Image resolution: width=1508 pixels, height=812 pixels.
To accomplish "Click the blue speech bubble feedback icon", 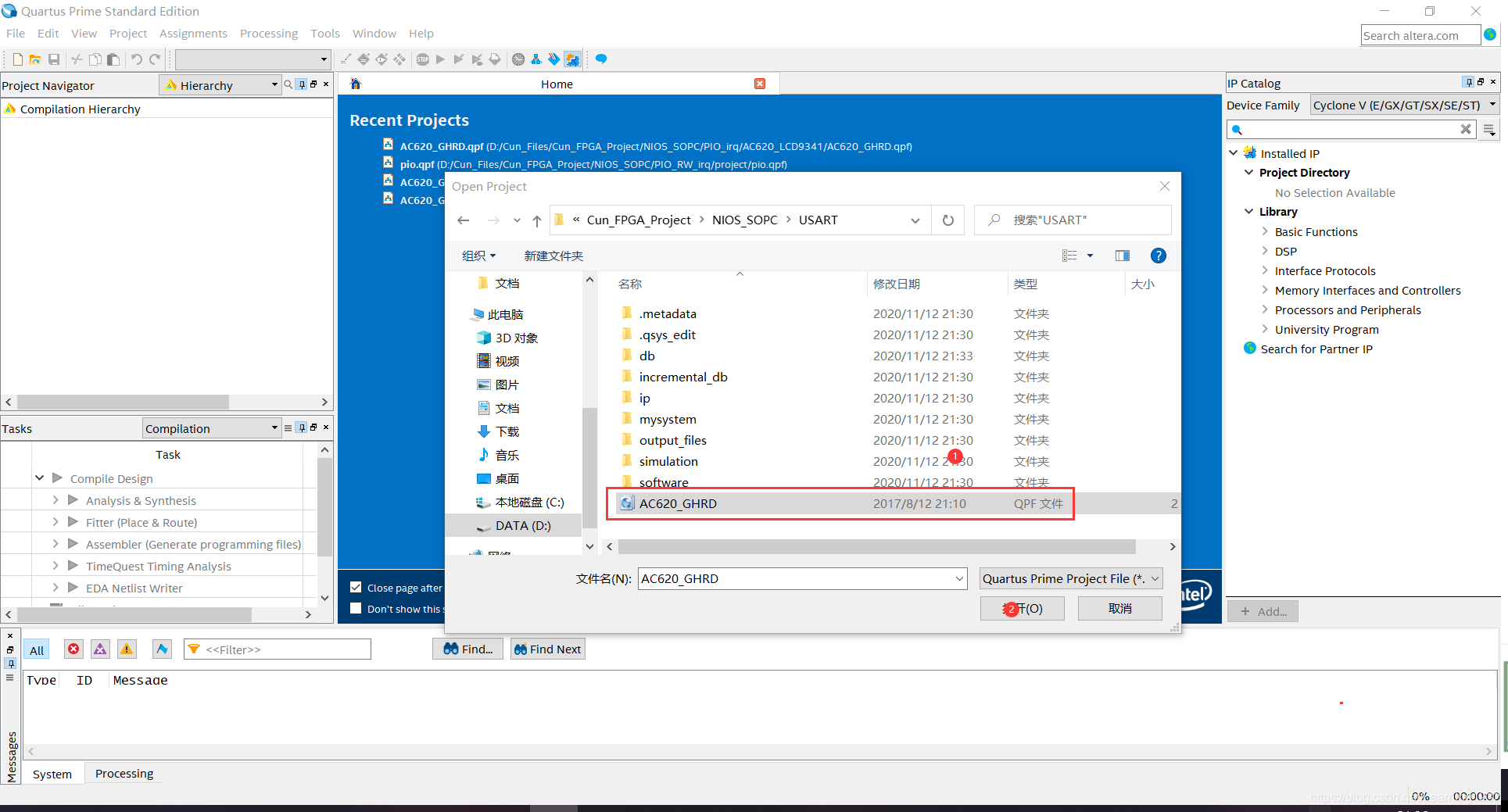I will tap(601, 59).
